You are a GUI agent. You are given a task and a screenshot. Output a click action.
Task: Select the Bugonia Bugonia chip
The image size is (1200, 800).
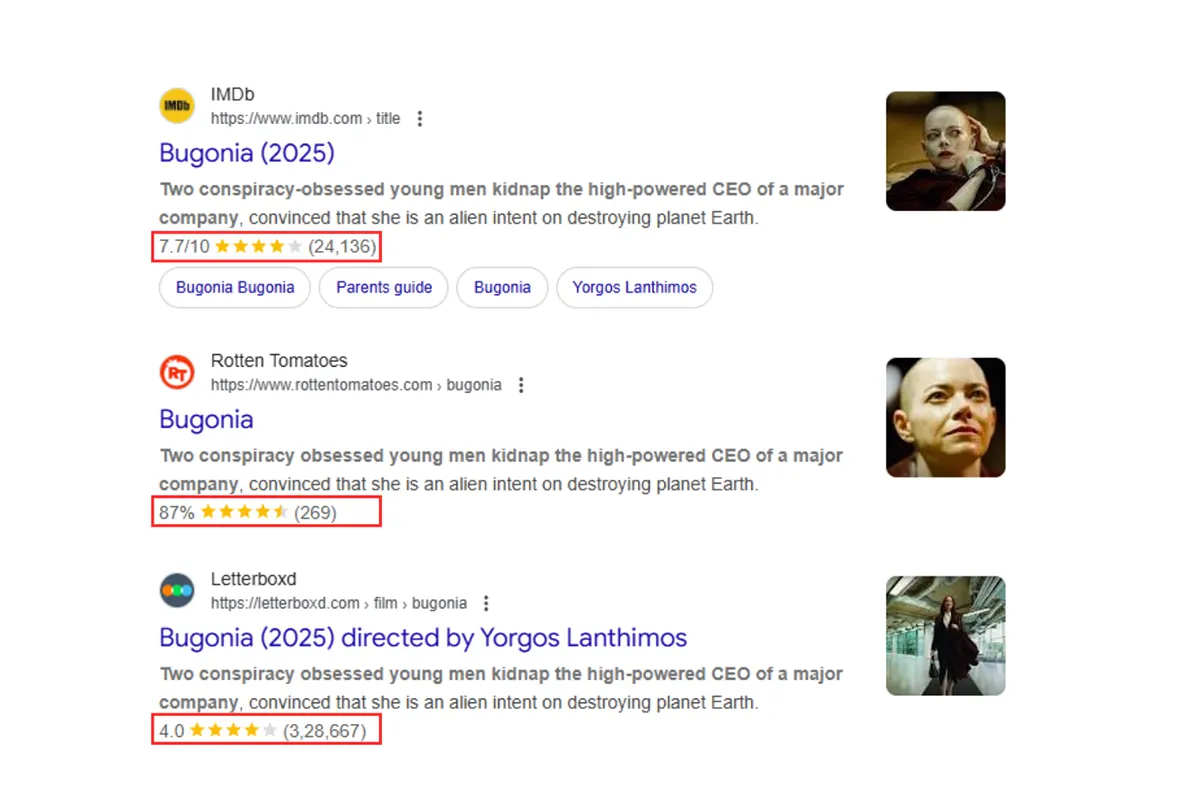(235, 288)
